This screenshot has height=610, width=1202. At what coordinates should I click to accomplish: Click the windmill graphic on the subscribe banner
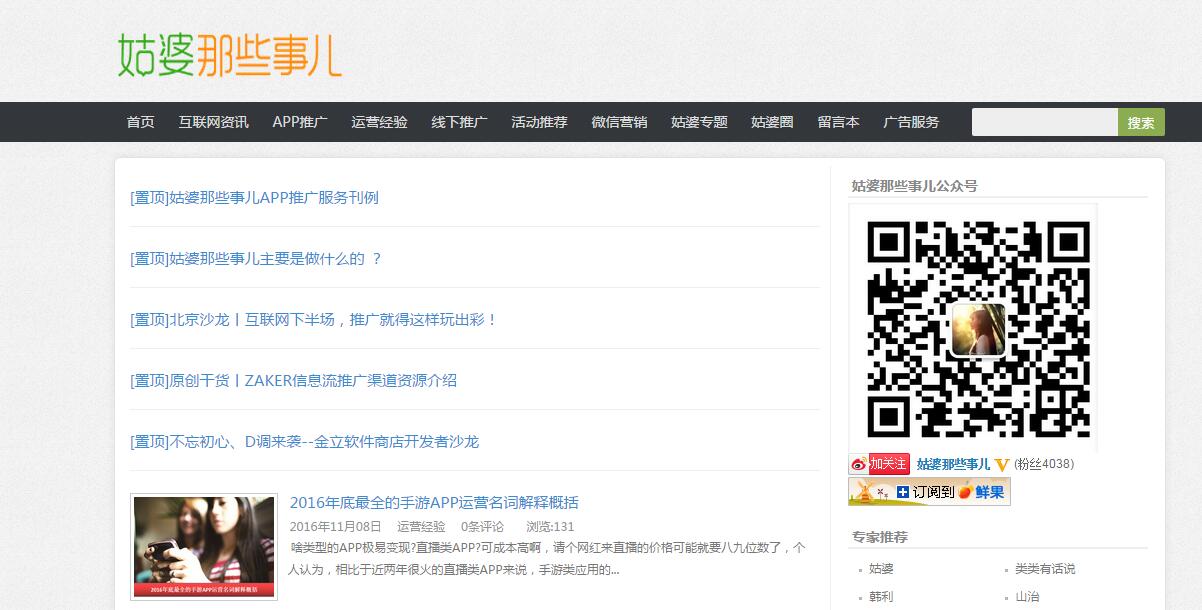click(x=864, y=493)
